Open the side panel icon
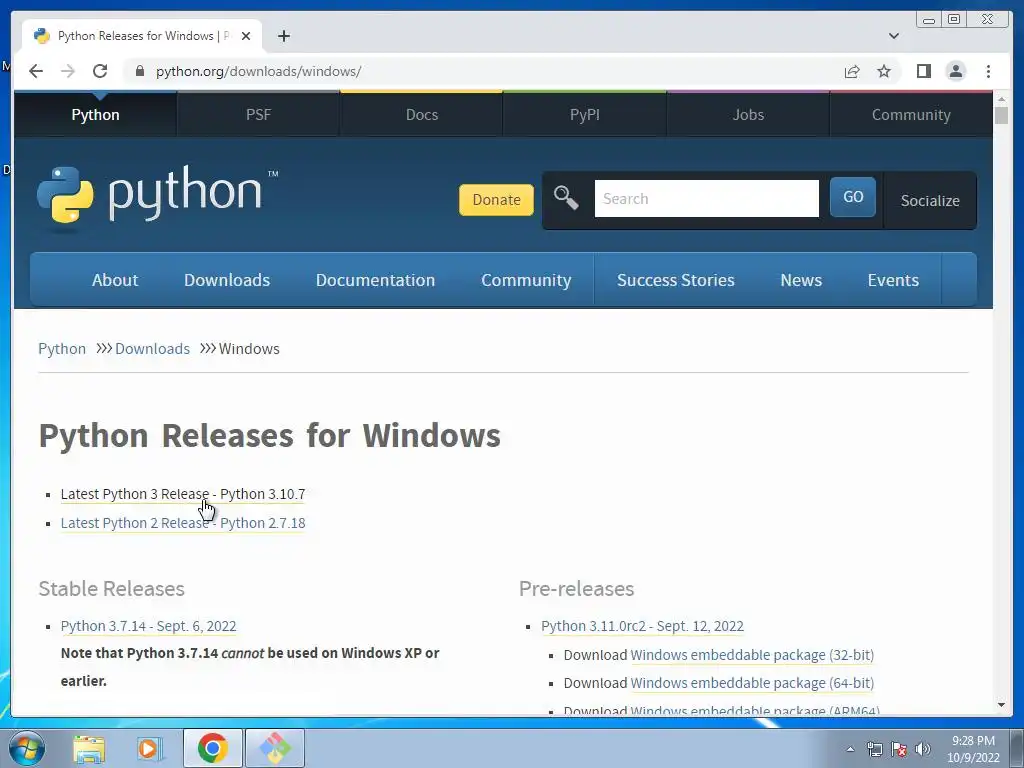The width and height of the screenshot is (1024, 768). click(x=923, y=71)
